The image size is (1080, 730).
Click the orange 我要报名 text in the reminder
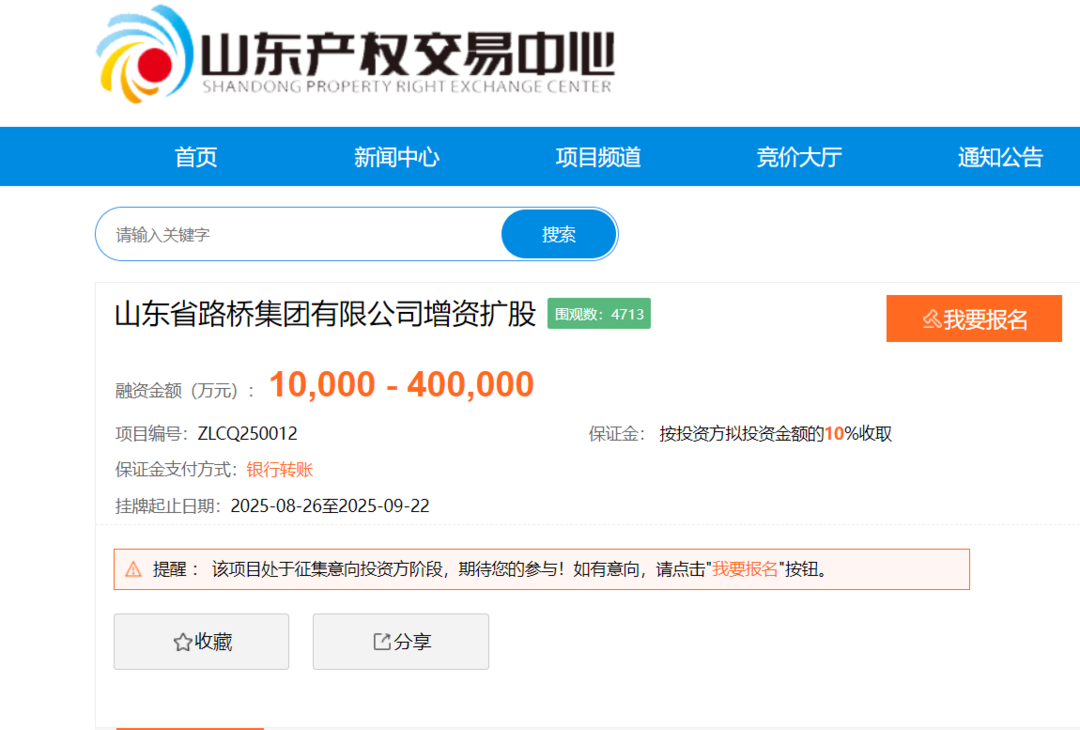[x=745, y=569]
